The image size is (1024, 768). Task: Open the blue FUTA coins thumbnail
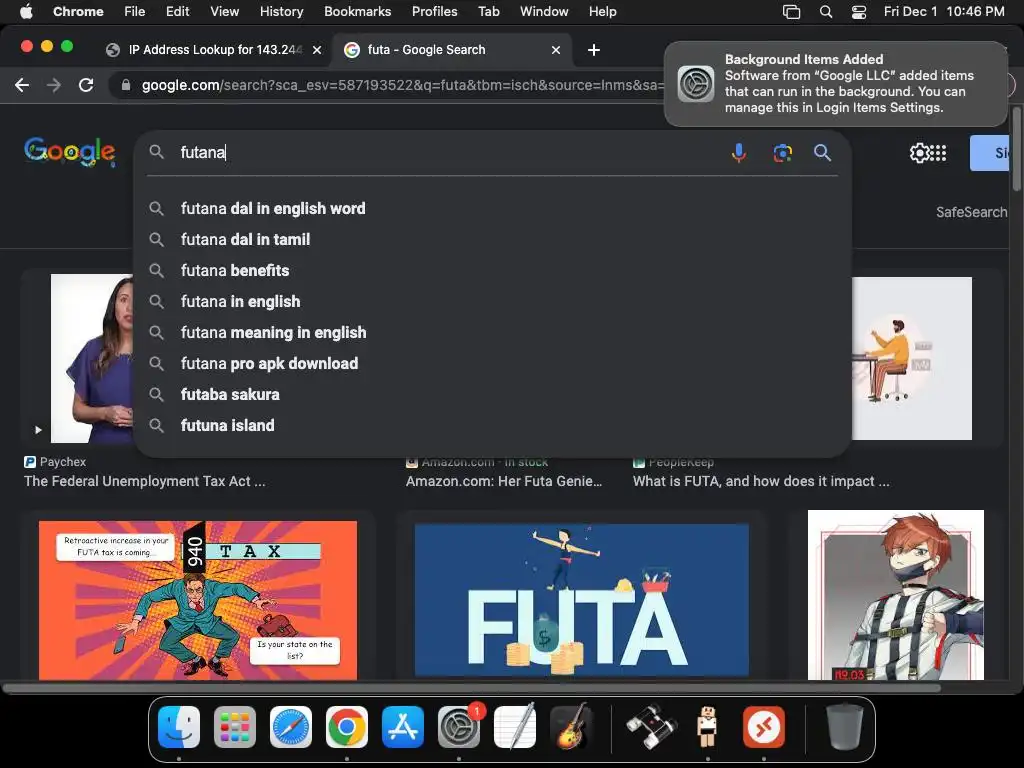[x=581, y=600]
